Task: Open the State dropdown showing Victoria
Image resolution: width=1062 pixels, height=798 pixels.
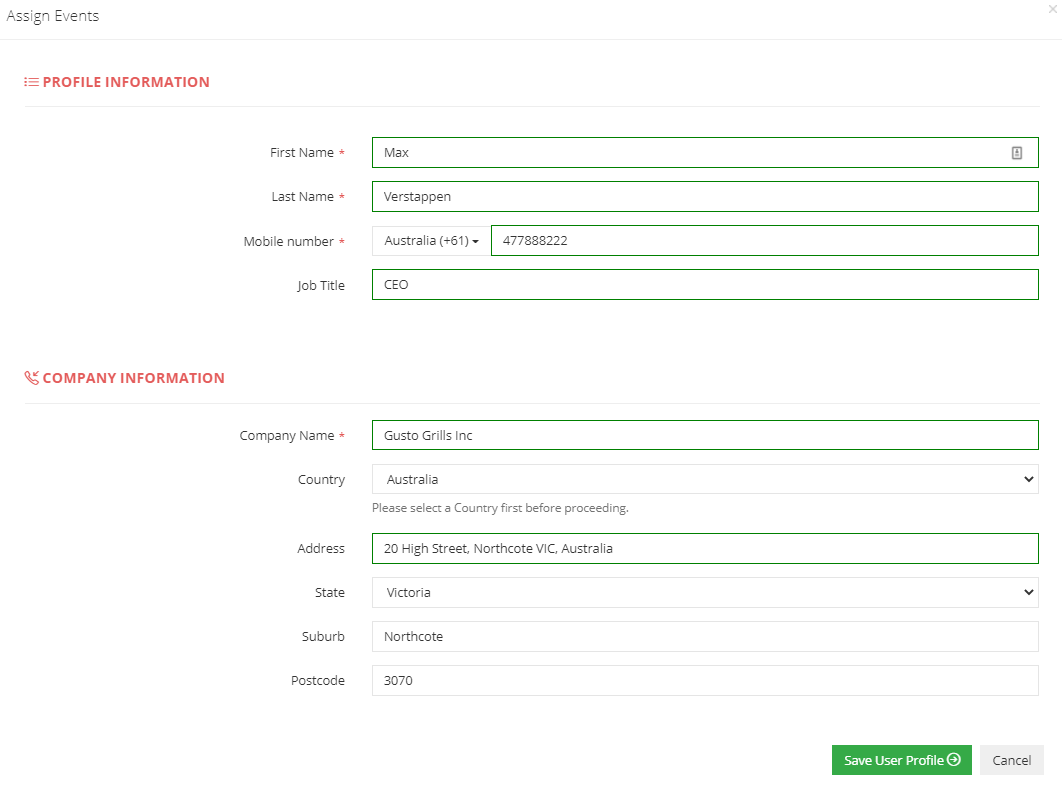Action: click(705, 592)
